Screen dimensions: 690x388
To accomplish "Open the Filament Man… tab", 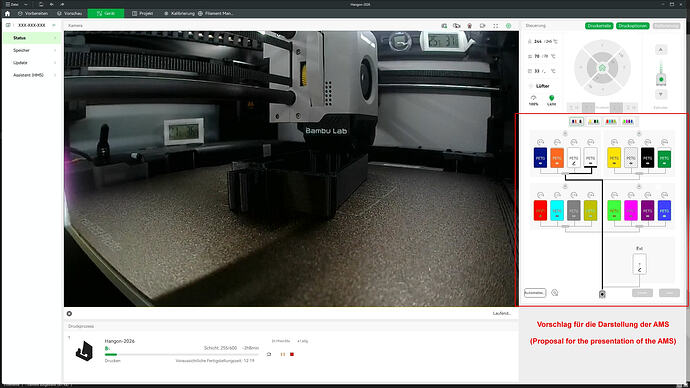I will pyautogui.click(x=216, y=13).
